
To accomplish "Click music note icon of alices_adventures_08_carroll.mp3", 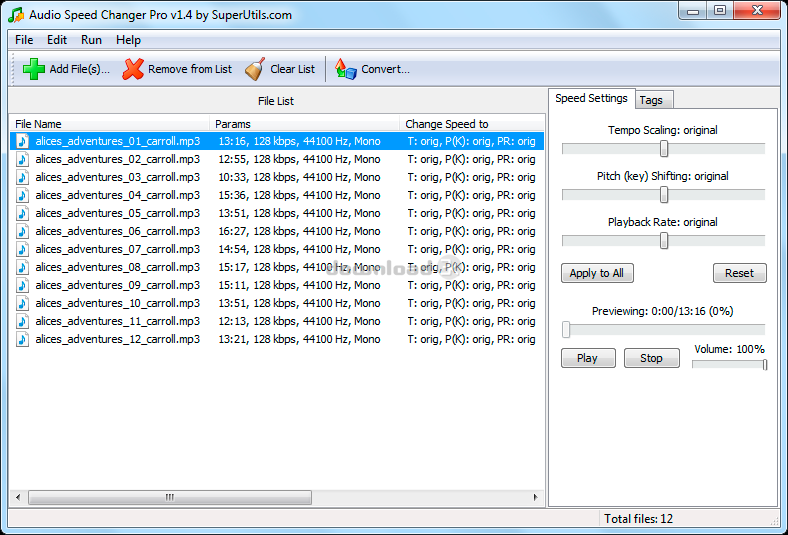I will [x=23, y=267].
